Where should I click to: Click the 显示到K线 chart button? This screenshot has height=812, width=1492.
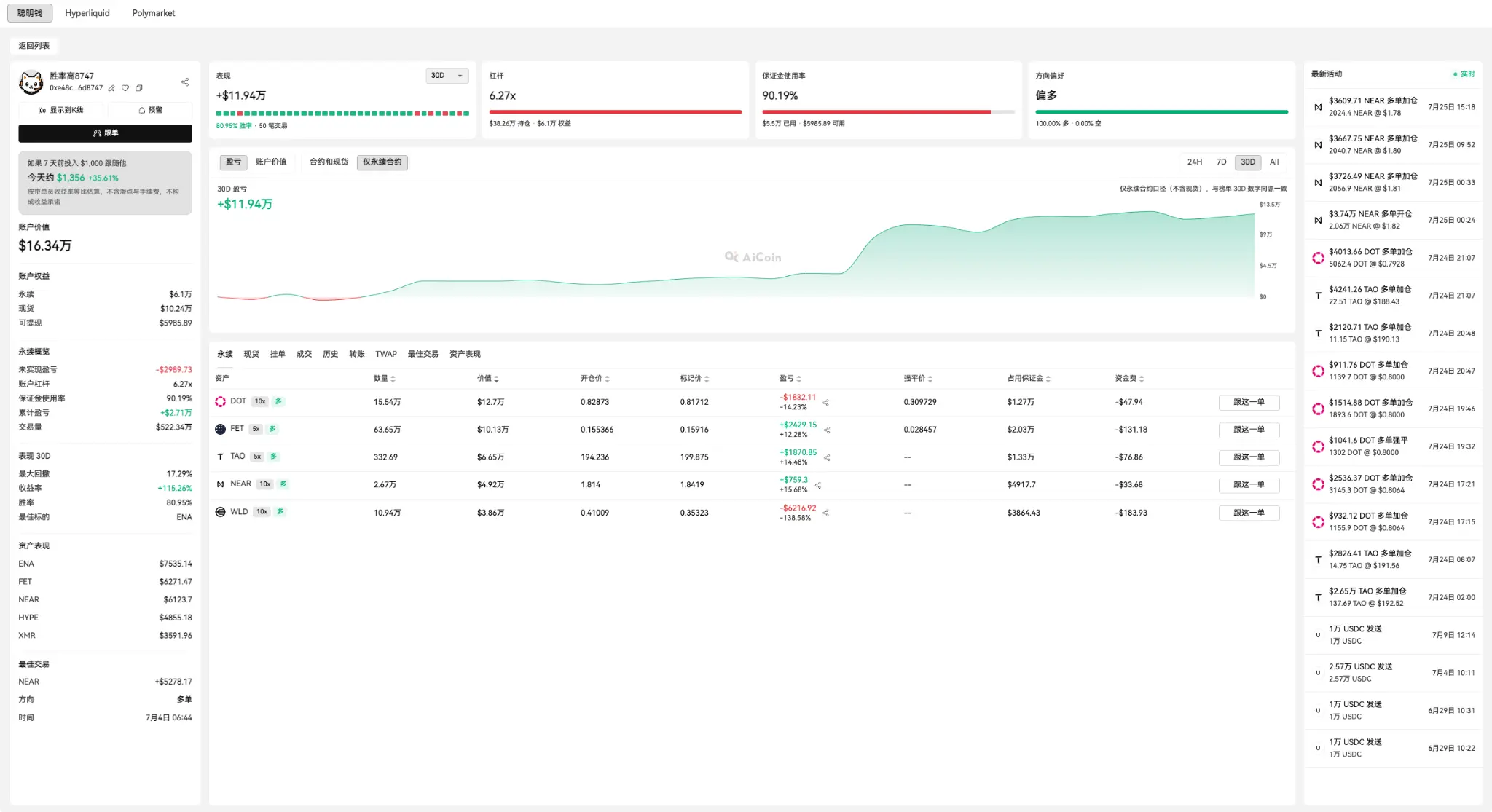tap(61, 110)
